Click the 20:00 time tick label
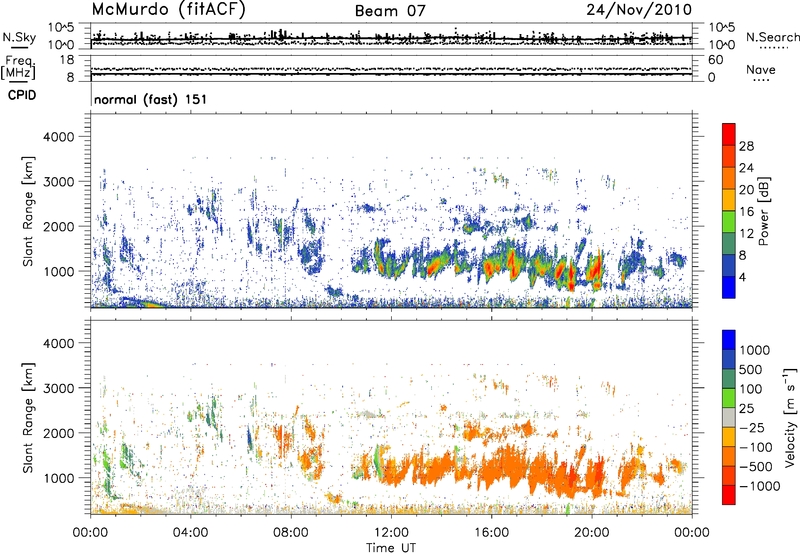 pyautogui.click(x=592, y=533)
